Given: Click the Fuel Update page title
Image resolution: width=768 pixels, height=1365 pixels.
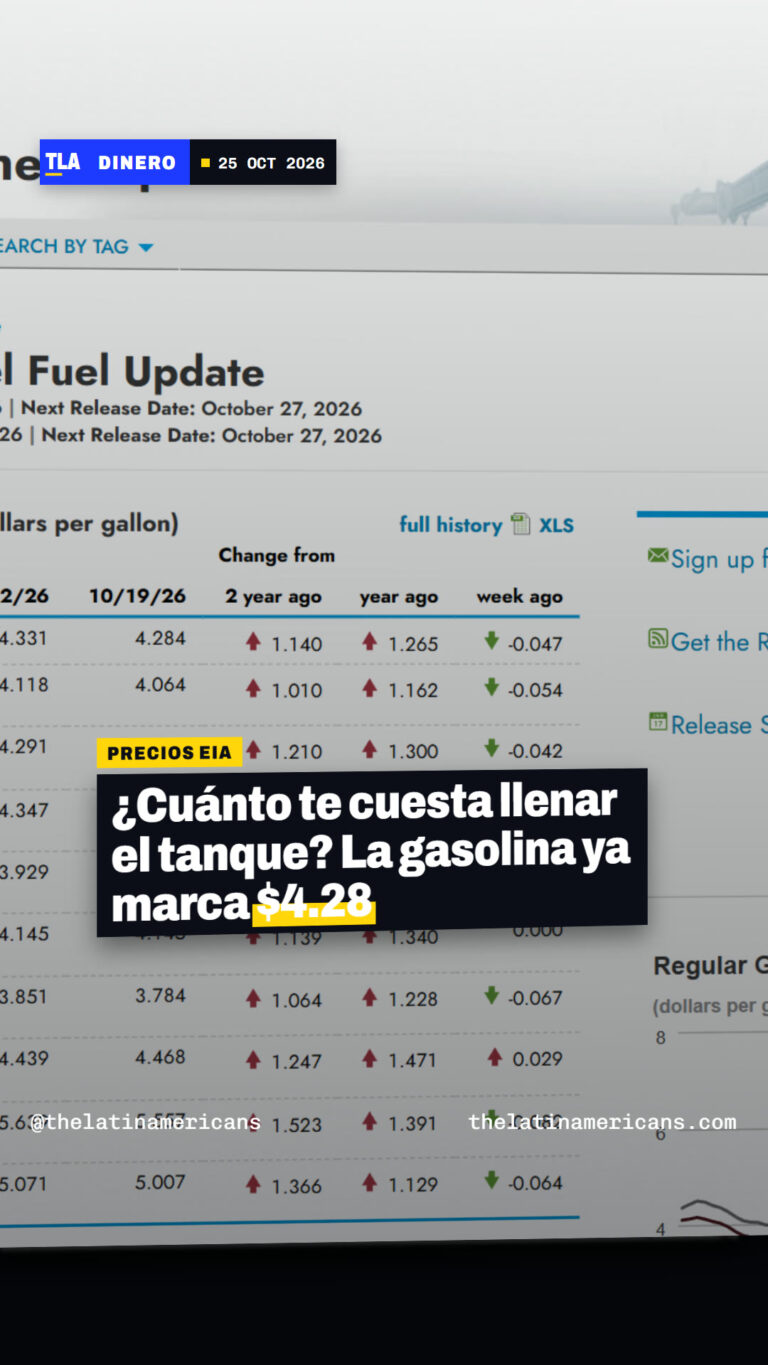Looking at the screenshot, I should (132, 372).
